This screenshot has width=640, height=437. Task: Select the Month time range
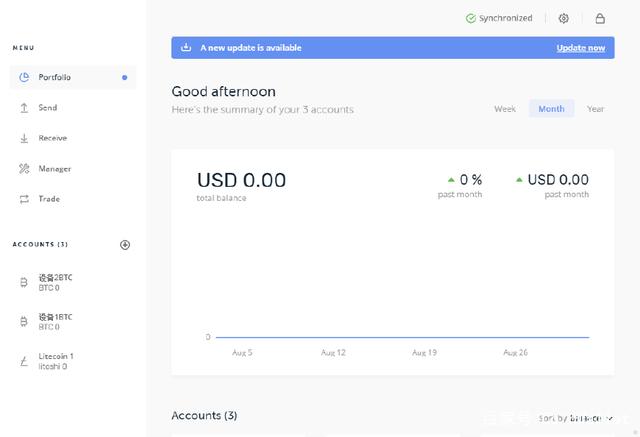[551, 109]
